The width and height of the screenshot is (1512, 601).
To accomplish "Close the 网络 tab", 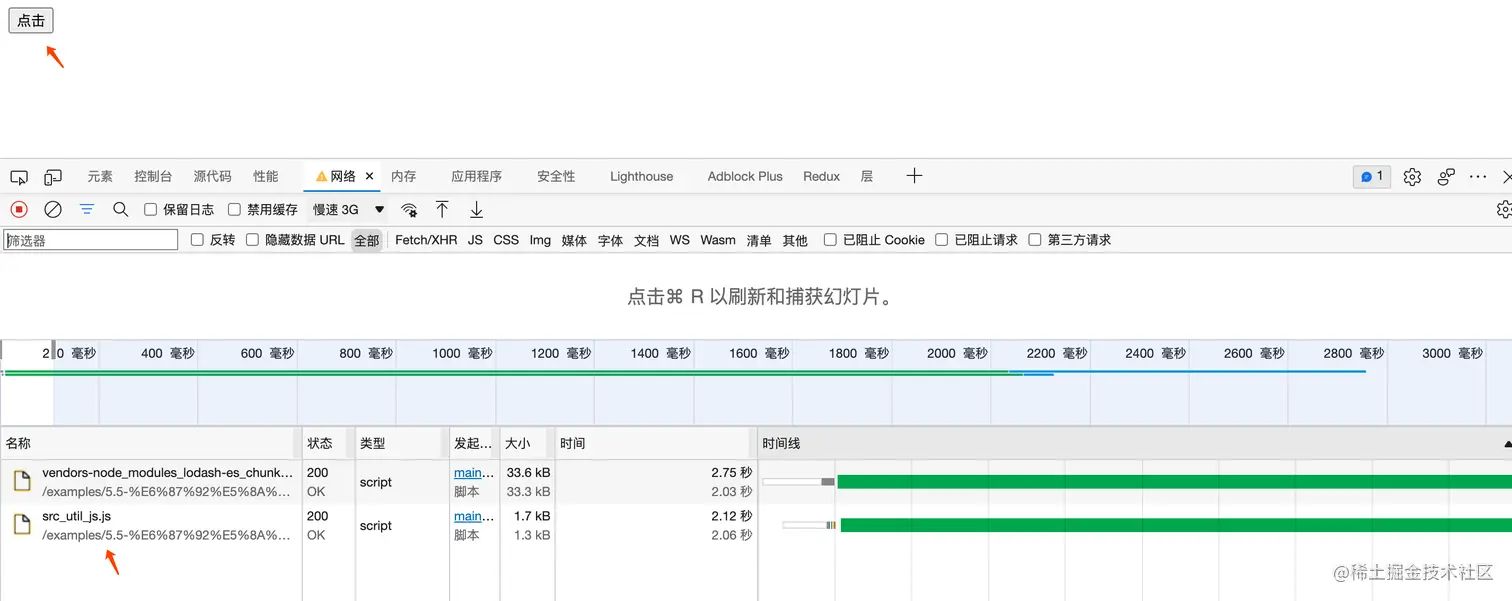I will [369, 176].
